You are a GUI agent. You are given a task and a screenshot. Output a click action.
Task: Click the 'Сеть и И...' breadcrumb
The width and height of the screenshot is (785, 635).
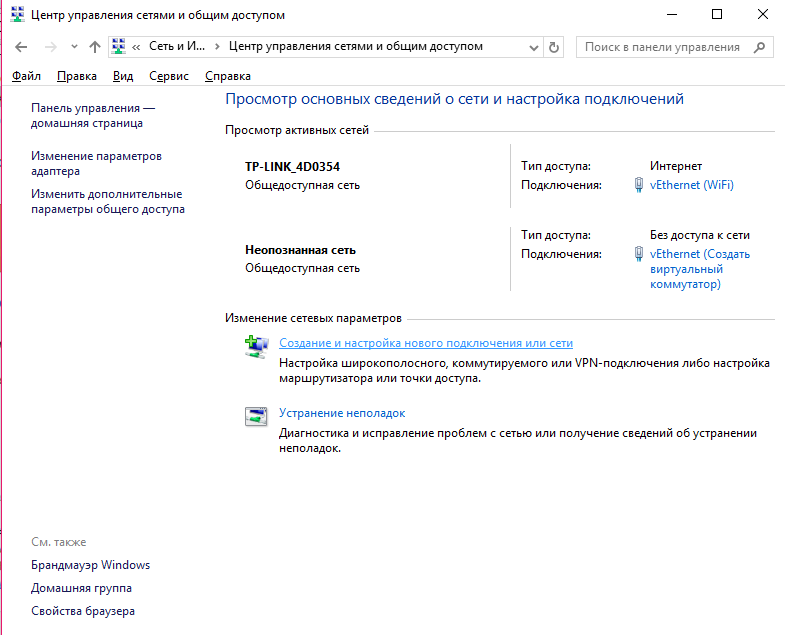[177, 47]
